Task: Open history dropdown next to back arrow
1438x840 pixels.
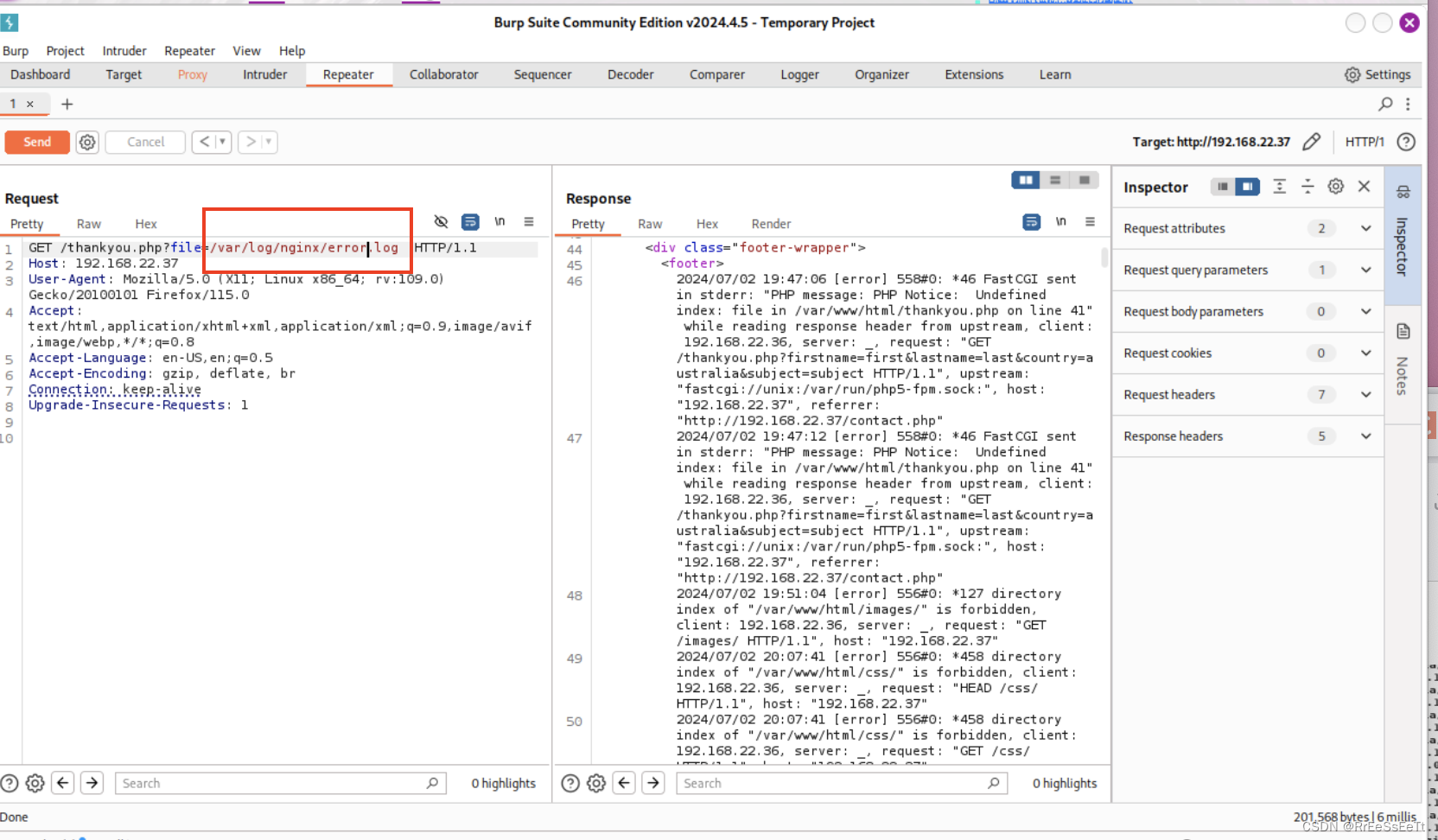Action: coord(223,142)
